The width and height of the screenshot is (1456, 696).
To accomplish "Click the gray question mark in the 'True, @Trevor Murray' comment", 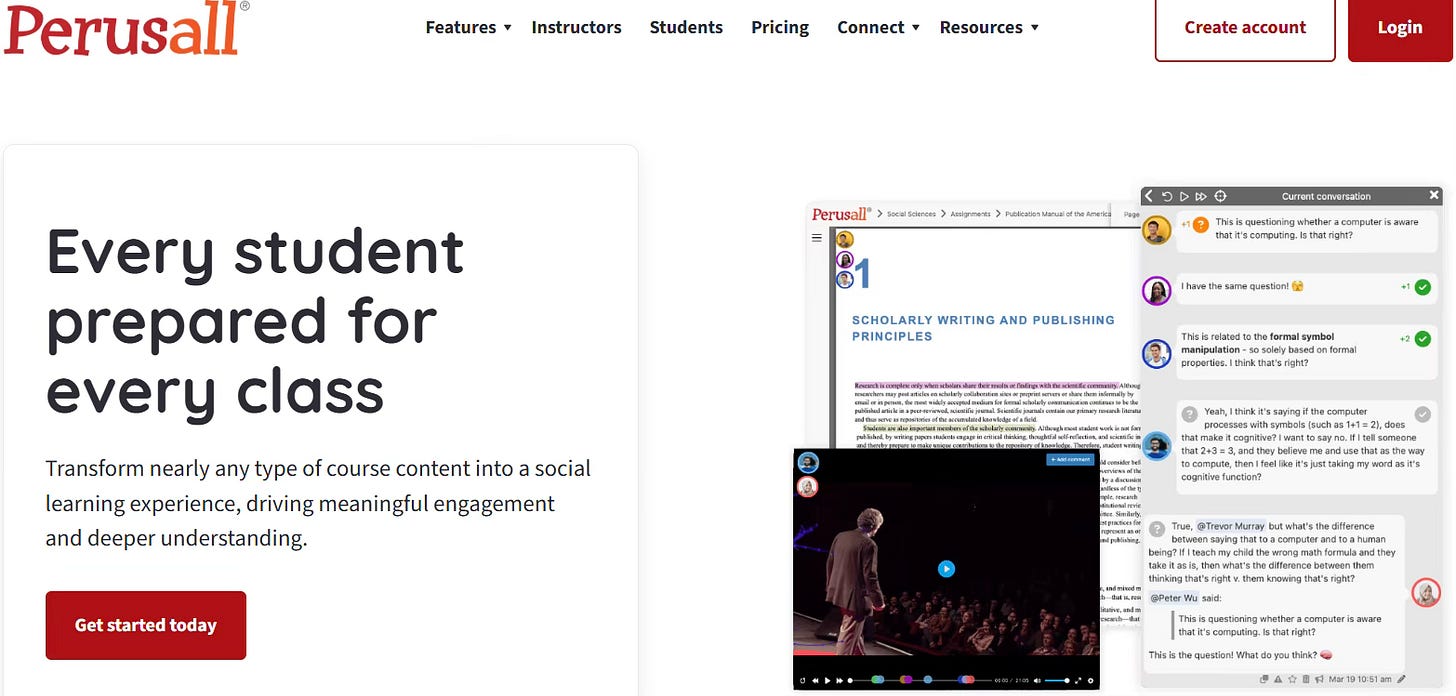I will (x=1156, y=528).
